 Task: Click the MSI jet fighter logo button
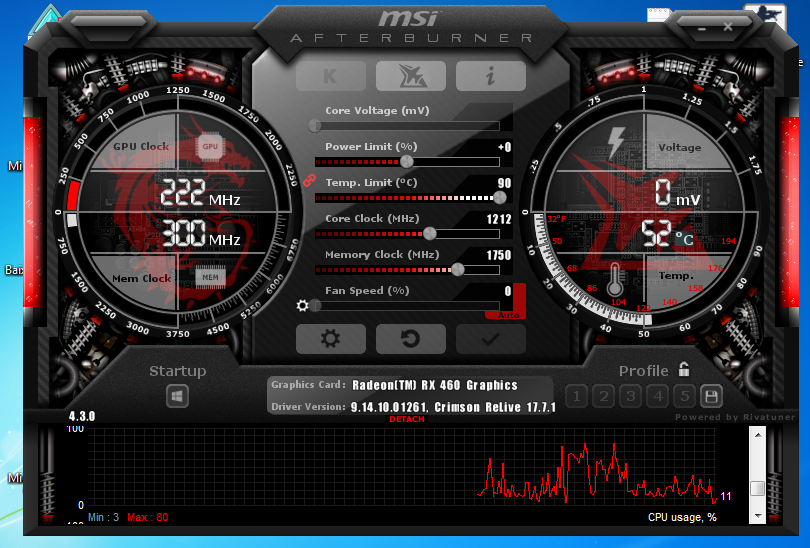(411, 76)
